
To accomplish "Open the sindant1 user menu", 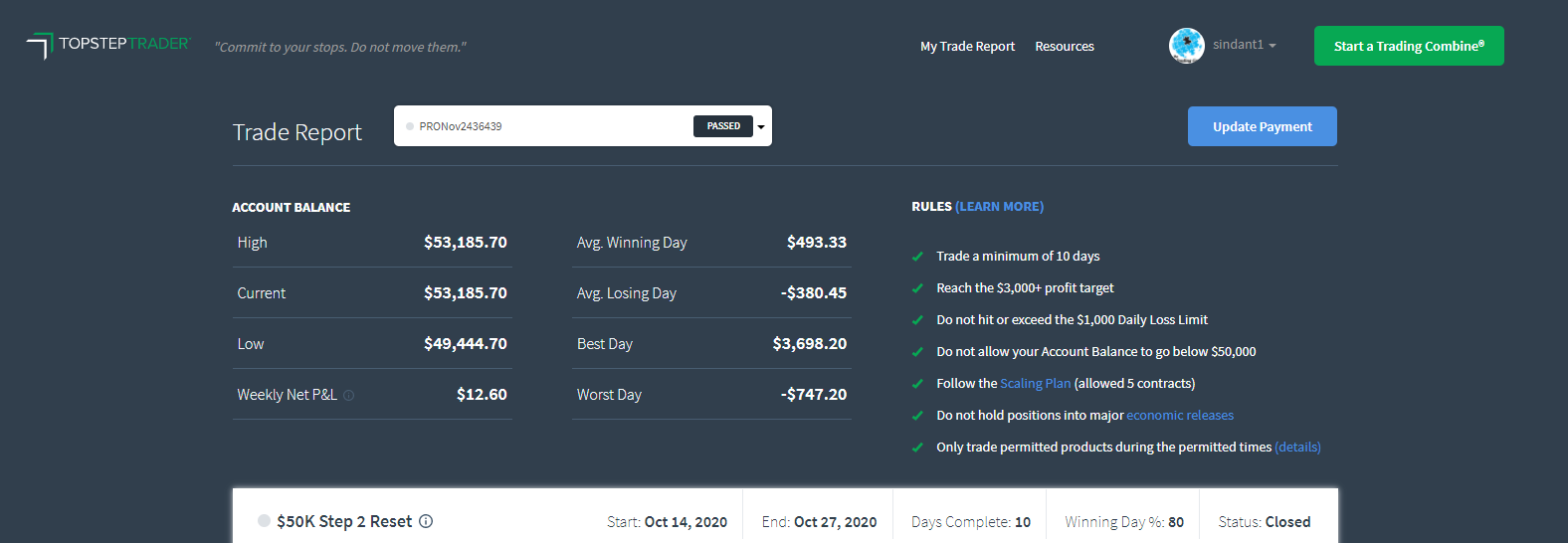I will pyautogui.click(x=1245, y=45).
